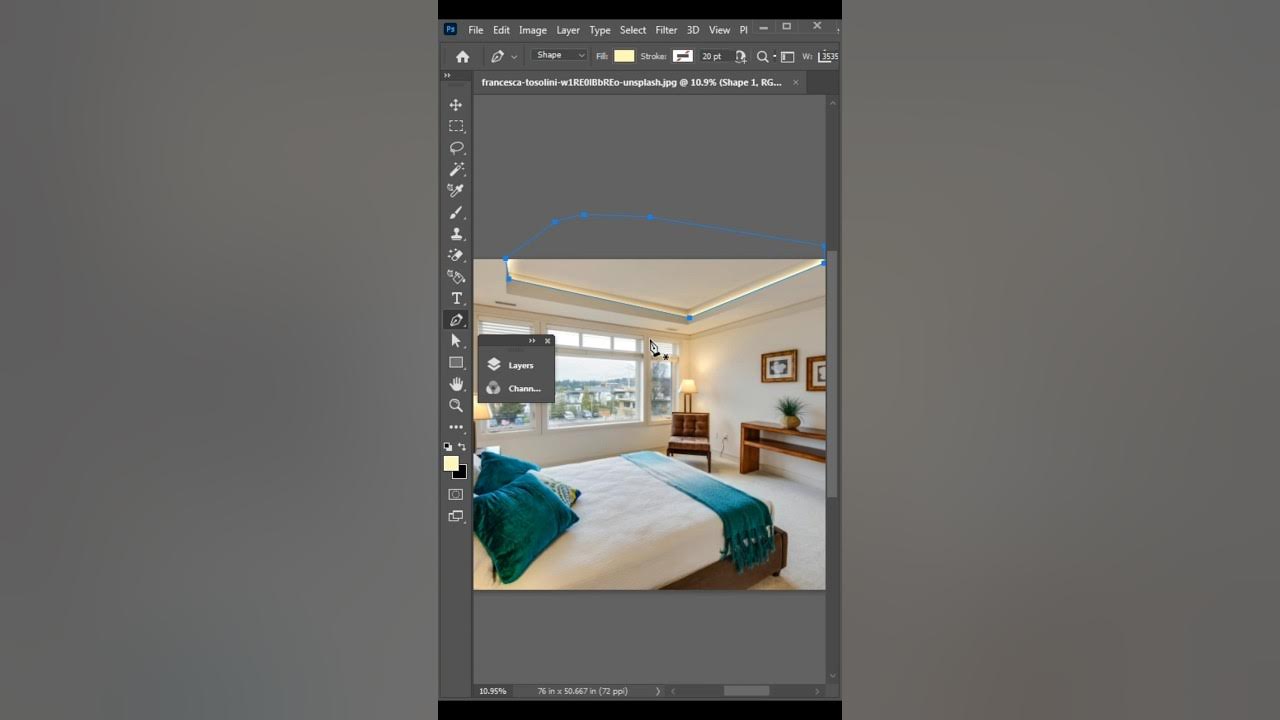This screenshot has height=720, width=1280.
Task: Open the Image menu
Action: (533, 30)
